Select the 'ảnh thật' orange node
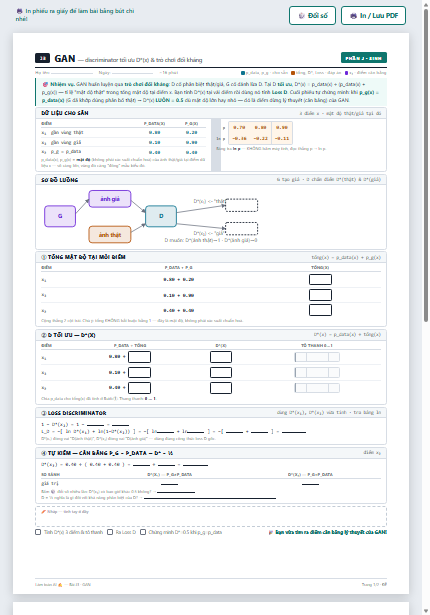The width and height of the screenshot is (430, 615). pos(110,235)
